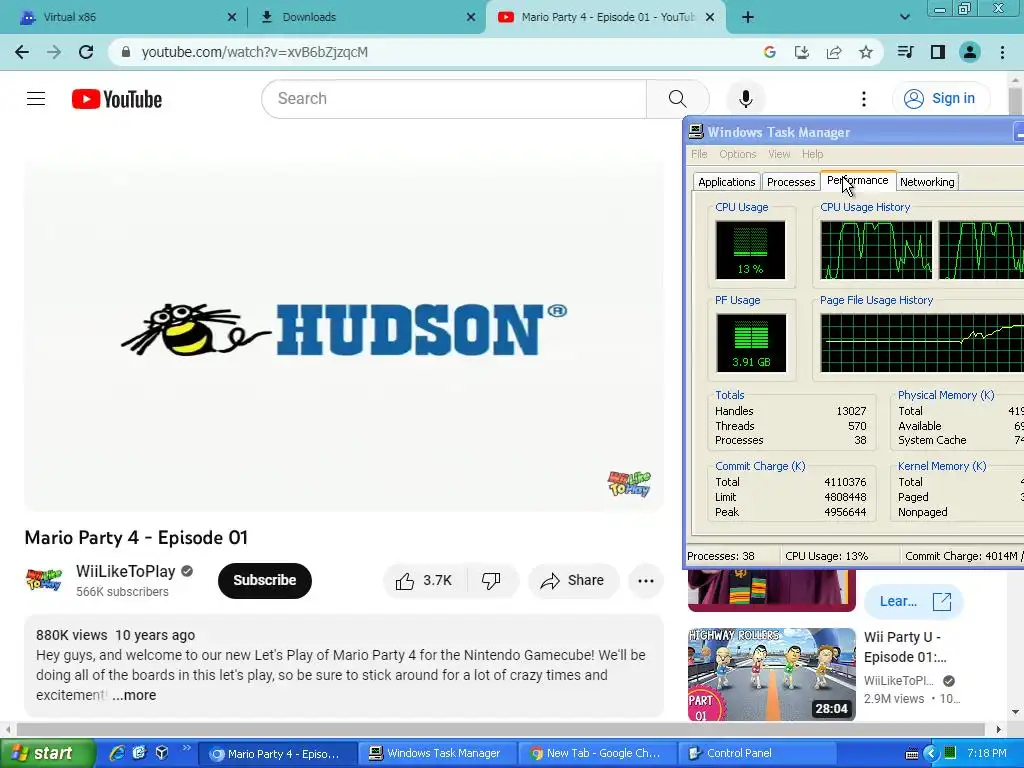Launch Internet Explorer from Quick Launch
This screenshot has width=1024, height=768.
116,753
